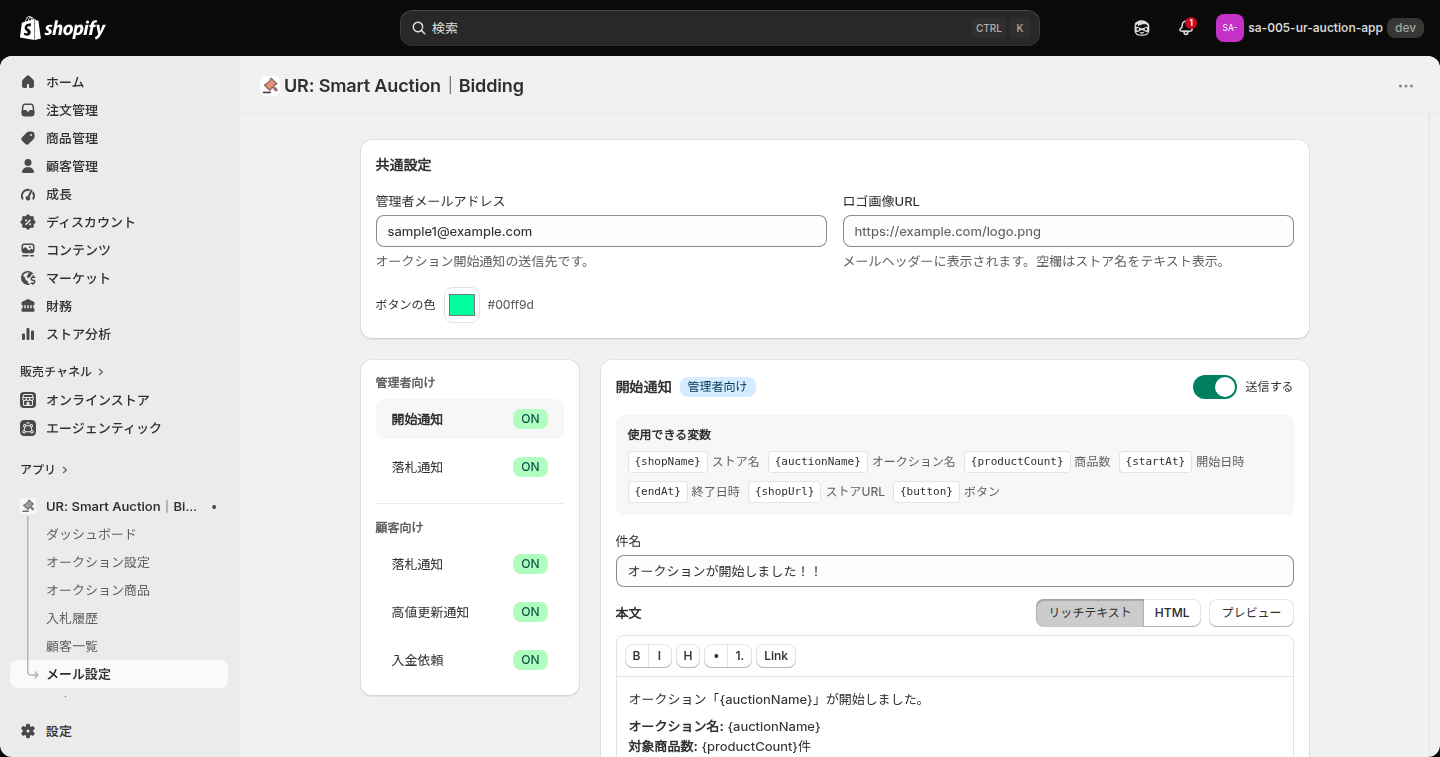Open the notifications bell icon

click(x=1186, y=28)
